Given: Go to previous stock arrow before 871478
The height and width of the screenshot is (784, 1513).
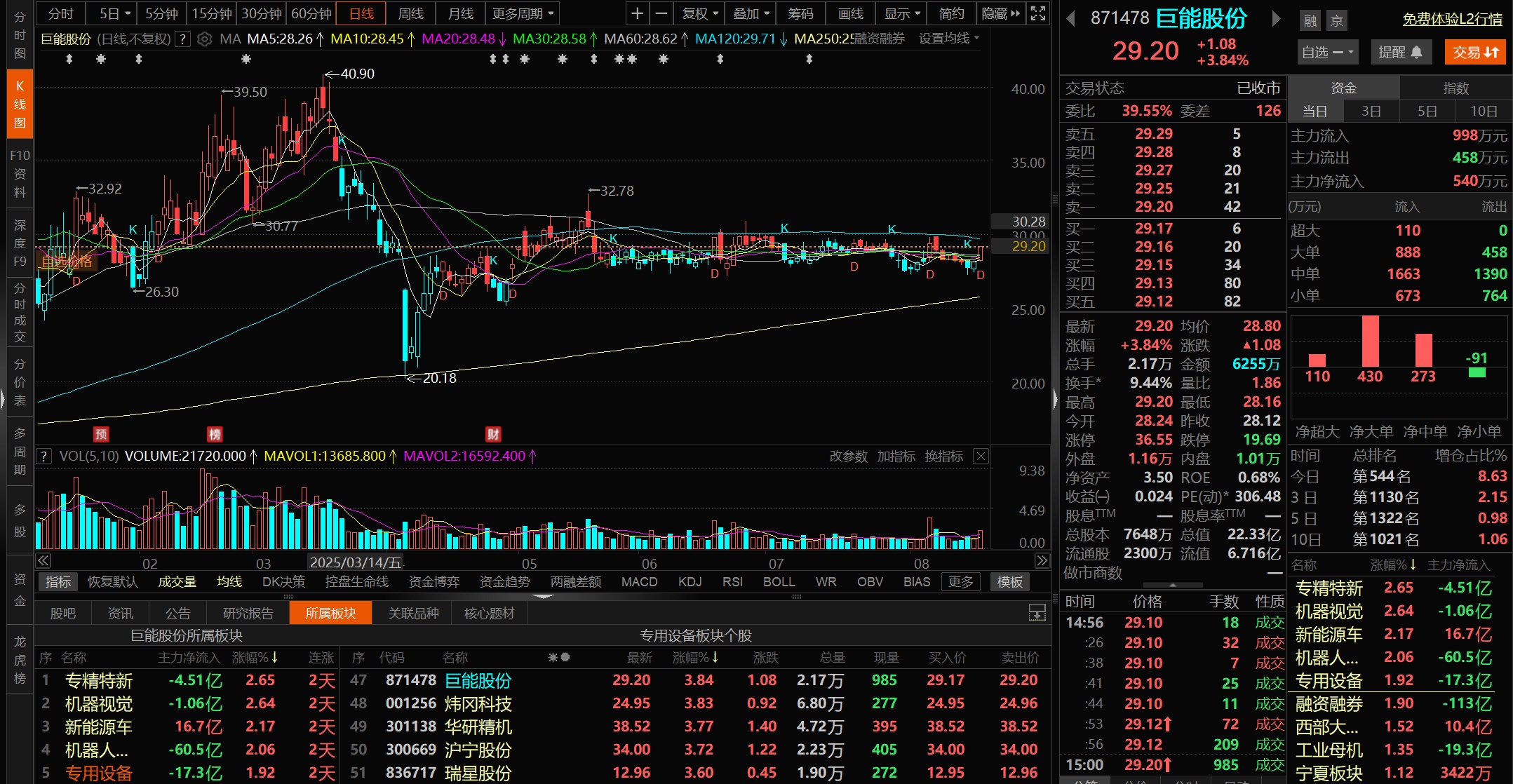Looking at the screenshot, I should click(x=1071, y=19).
